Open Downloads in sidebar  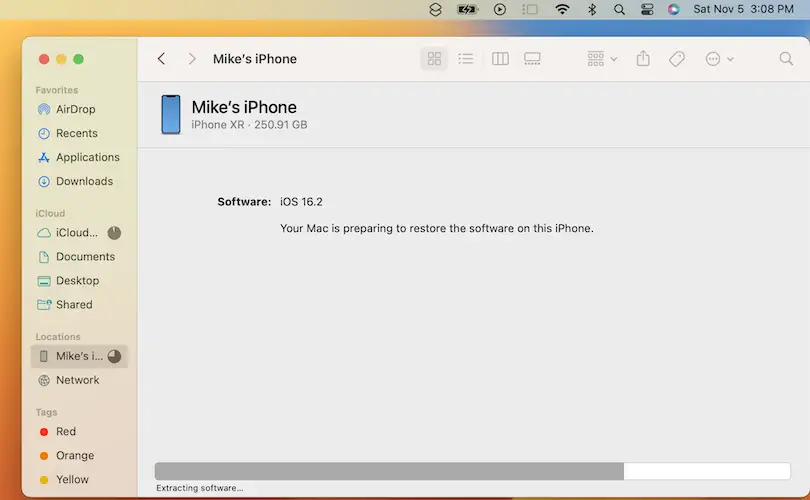84,181
